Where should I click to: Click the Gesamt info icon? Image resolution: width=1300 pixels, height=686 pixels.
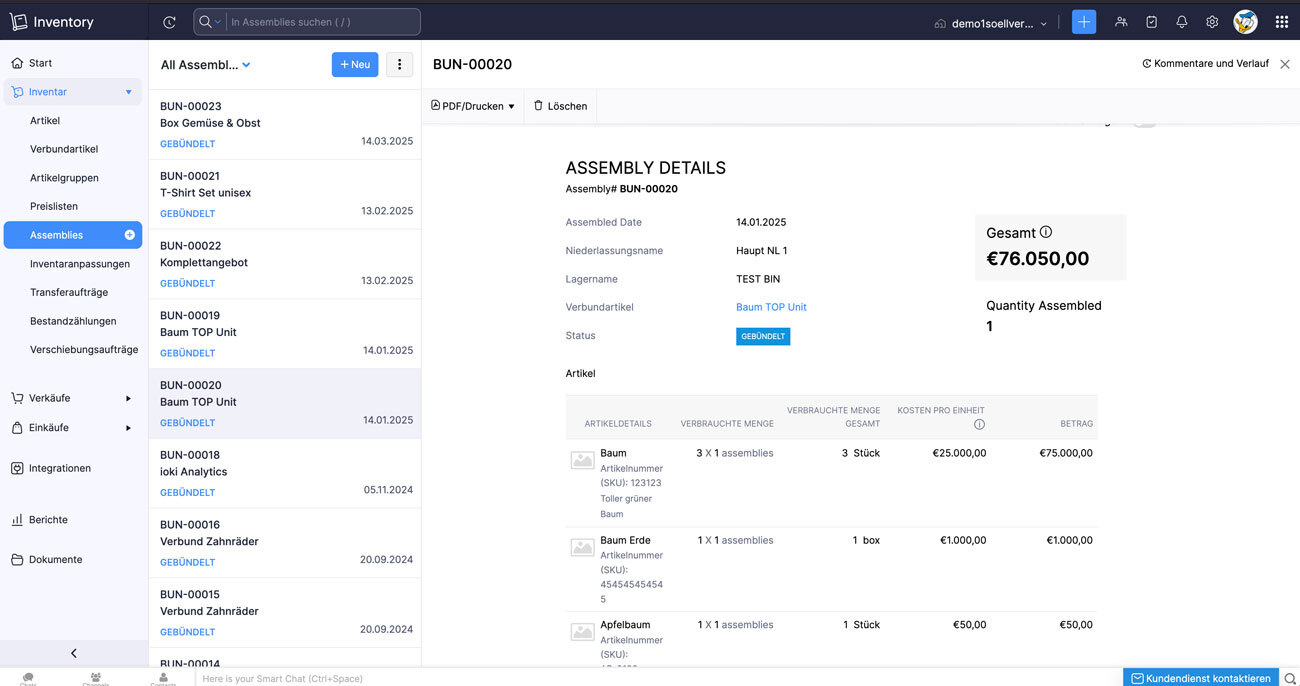click(1046, 232)
